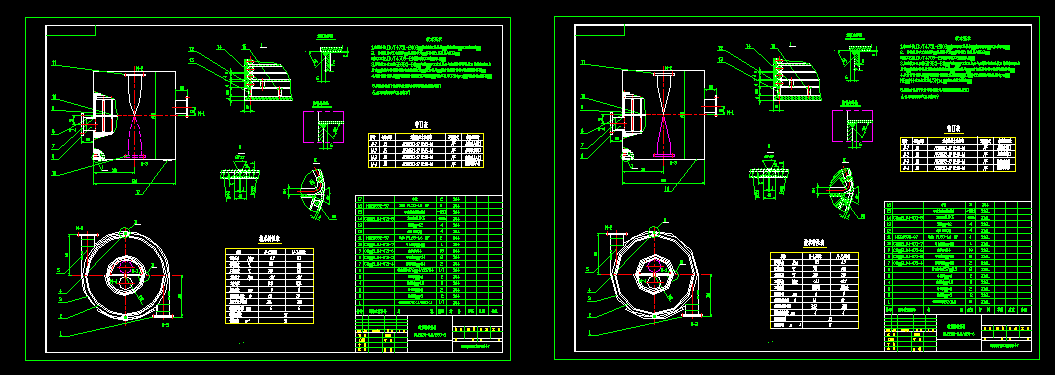The width and height of the screenshot is (1055, 375).
Task: Select the green parts list table on left sheet
Action: (429, 255)
